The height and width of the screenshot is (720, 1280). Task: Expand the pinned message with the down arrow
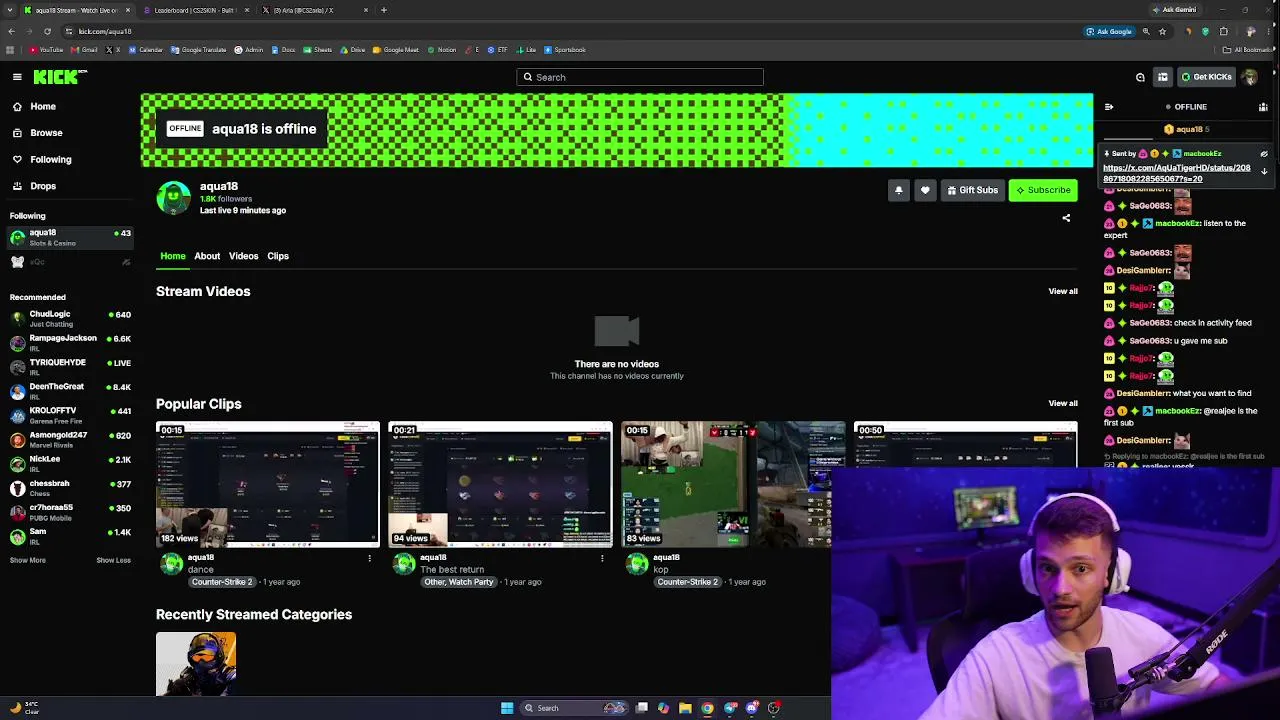coord(1263,172)
